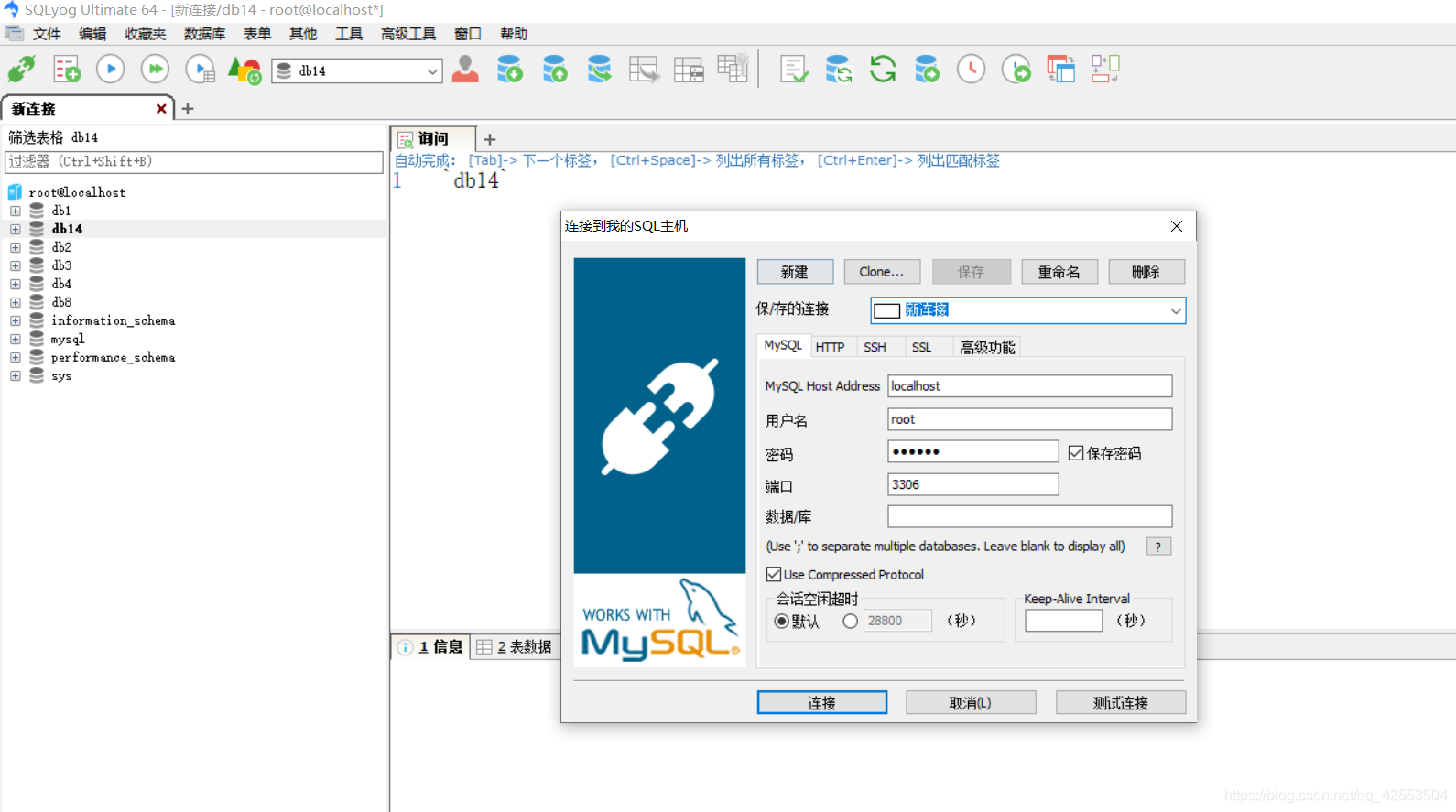Click the Keep-Alive Interval input field
This screenshot has width=1456, height=812.
pyautogui.click(x=1064, y=621)
